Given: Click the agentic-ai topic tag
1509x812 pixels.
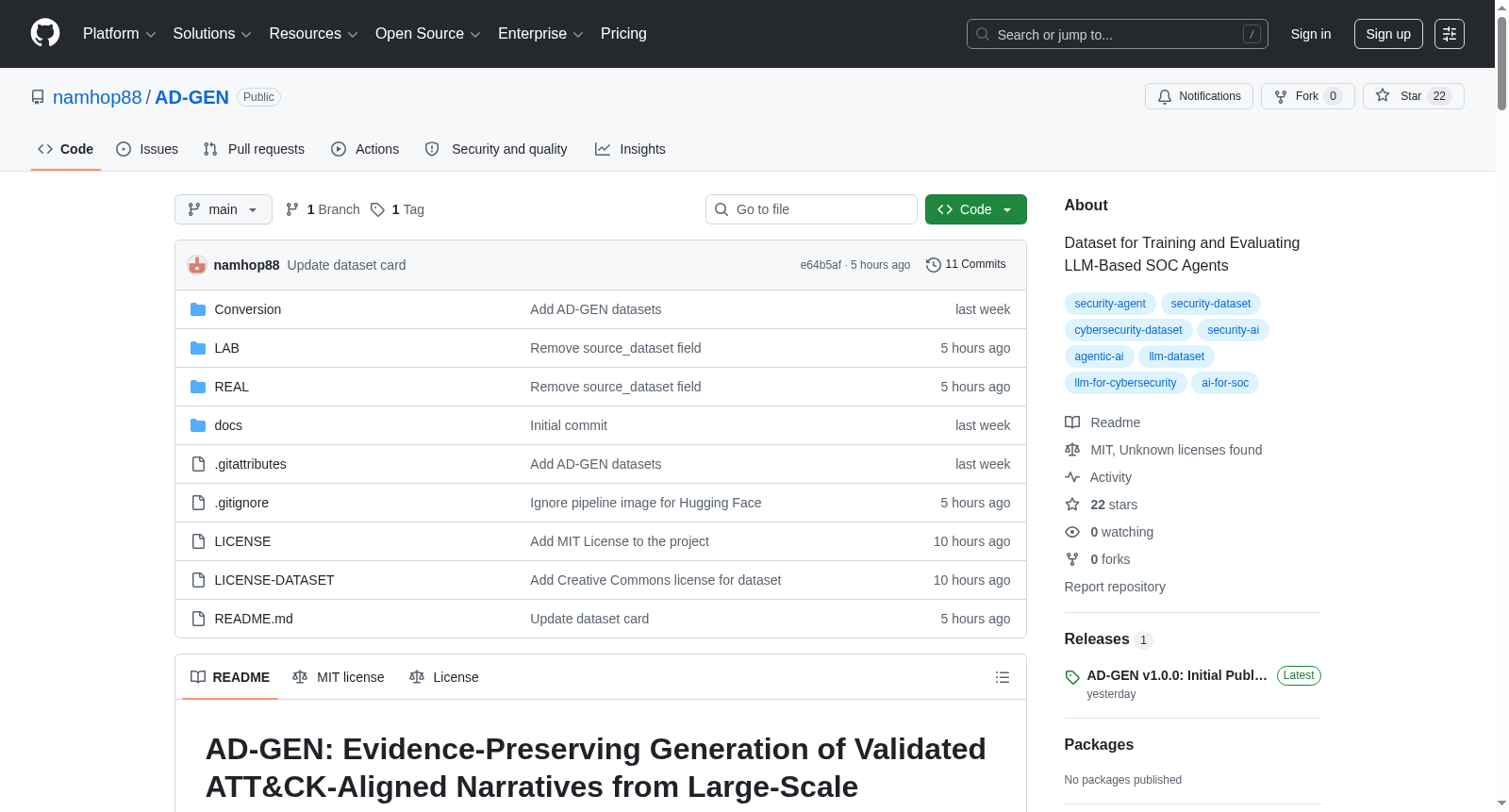Looking at the screenshot, I should coord(1099,356).
